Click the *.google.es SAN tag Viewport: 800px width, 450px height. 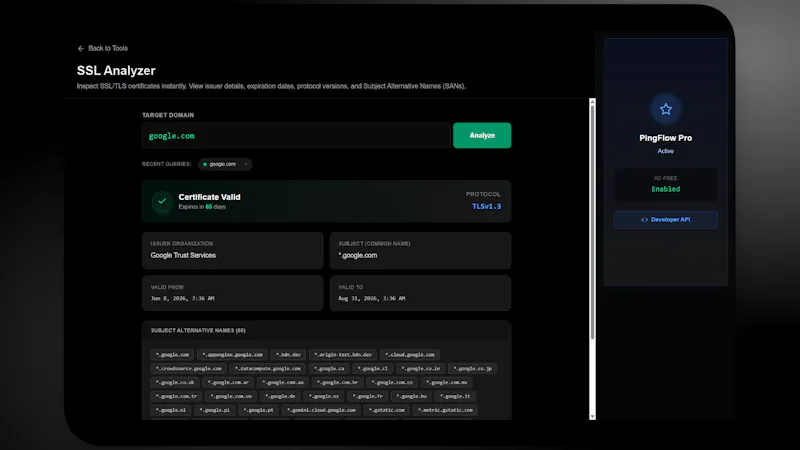(323, 396)
